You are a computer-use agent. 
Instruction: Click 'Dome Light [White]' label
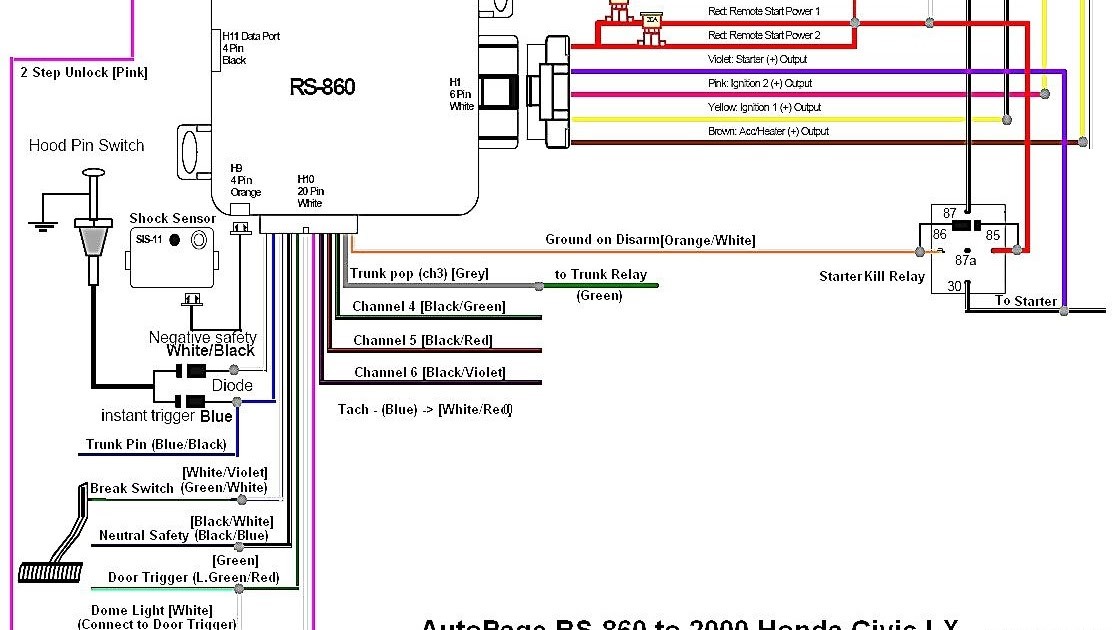click(x=151, y=610)
